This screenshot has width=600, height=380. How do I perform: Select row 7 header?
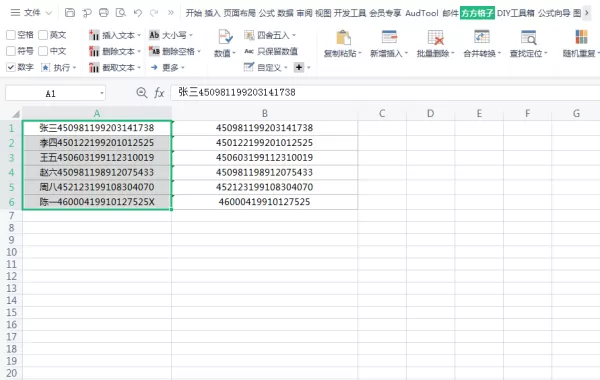(x=11, y=216)
